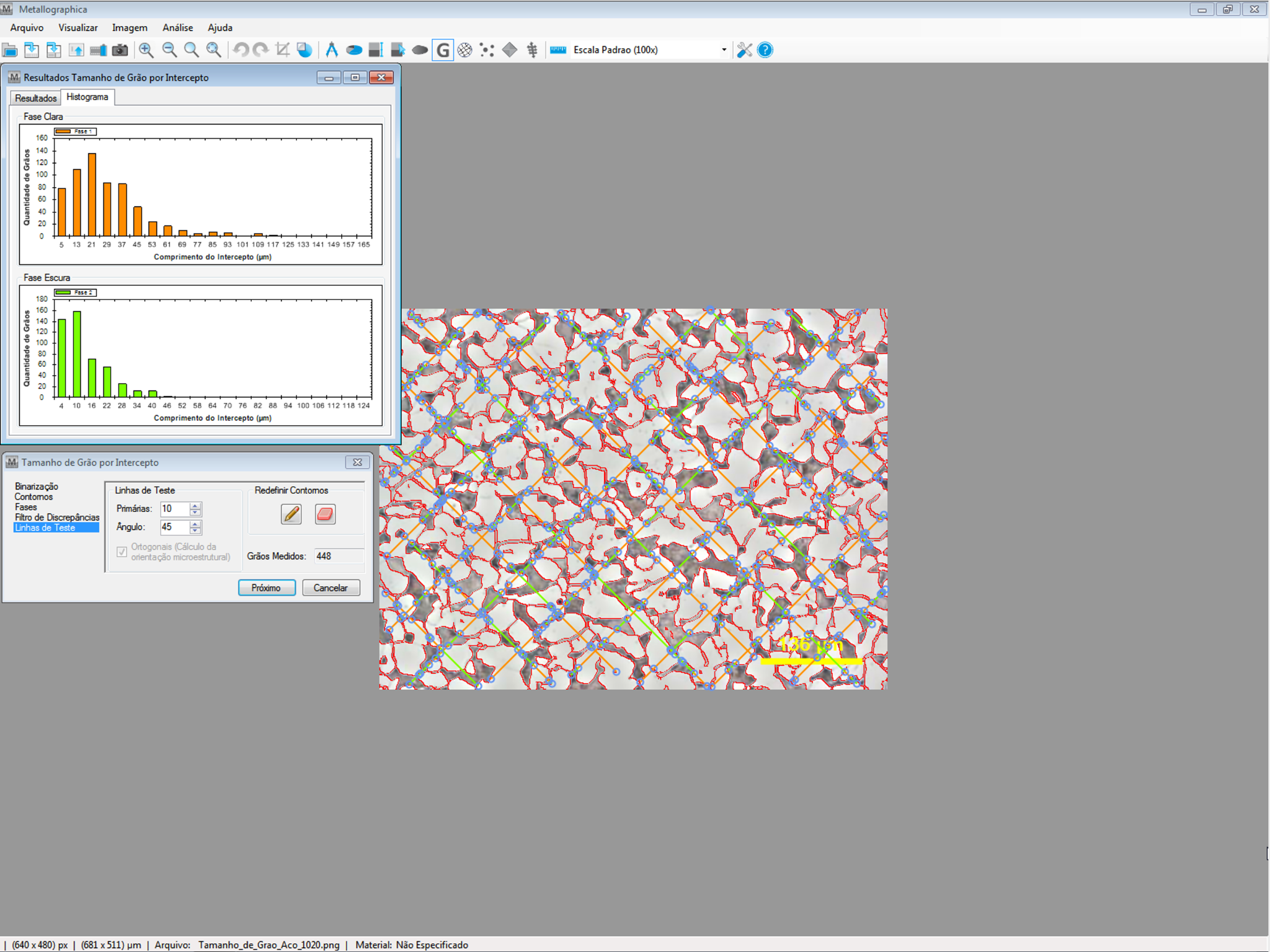Image resolution: width=1270 pixels, height=952 pixels.
Task: Select the Histograma tab
Action: pyautogui.click(x=87, y=97)
